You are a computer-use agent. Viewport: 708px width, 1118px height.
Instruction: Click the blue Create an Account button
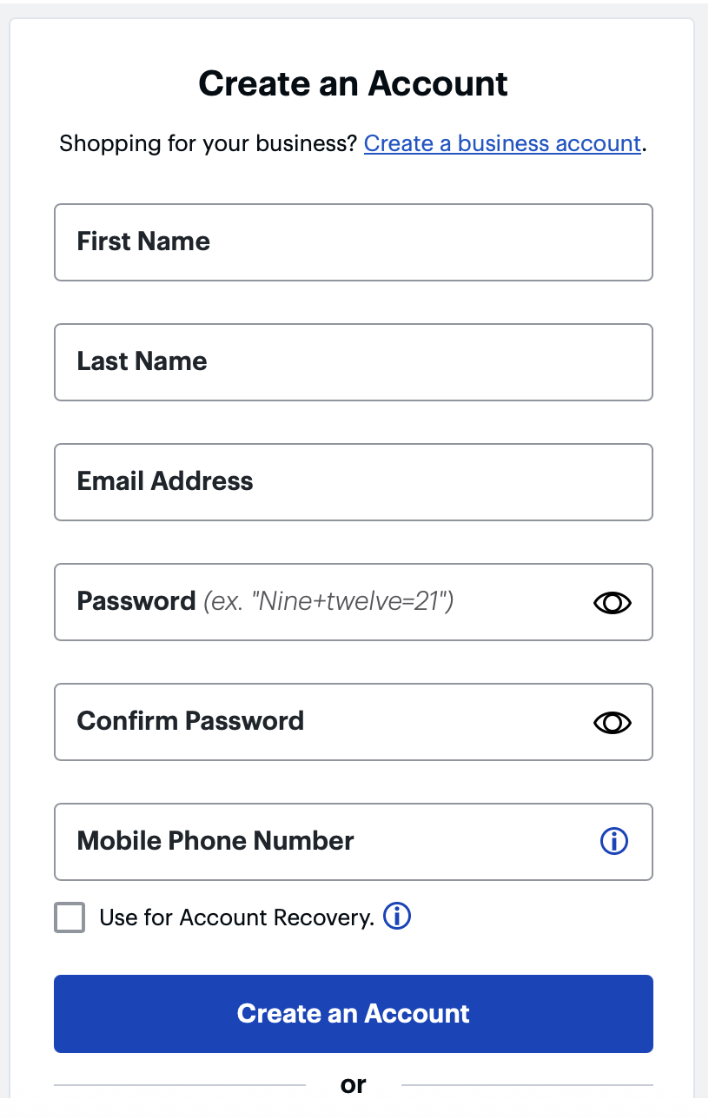(x=353, y=1013)
